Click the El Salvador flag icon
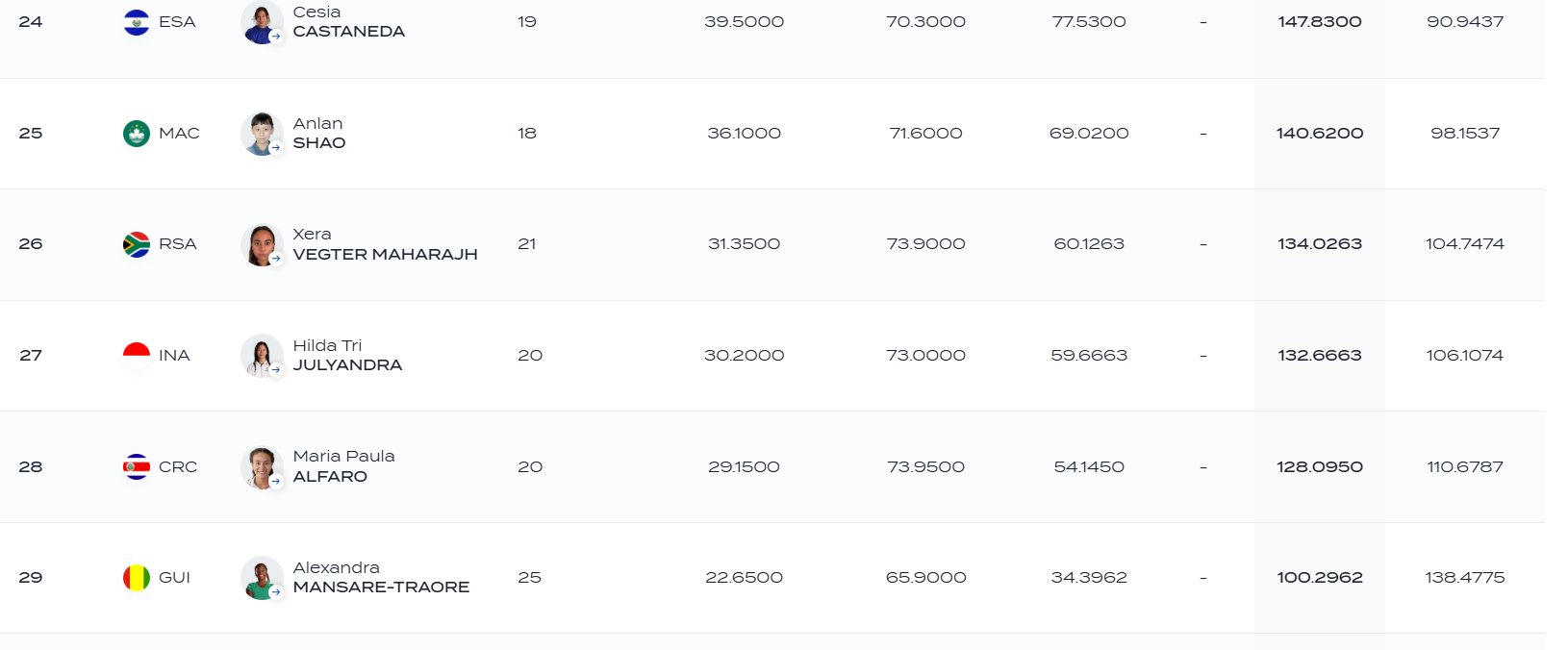 pyautogui.click(x=137, y=22)
